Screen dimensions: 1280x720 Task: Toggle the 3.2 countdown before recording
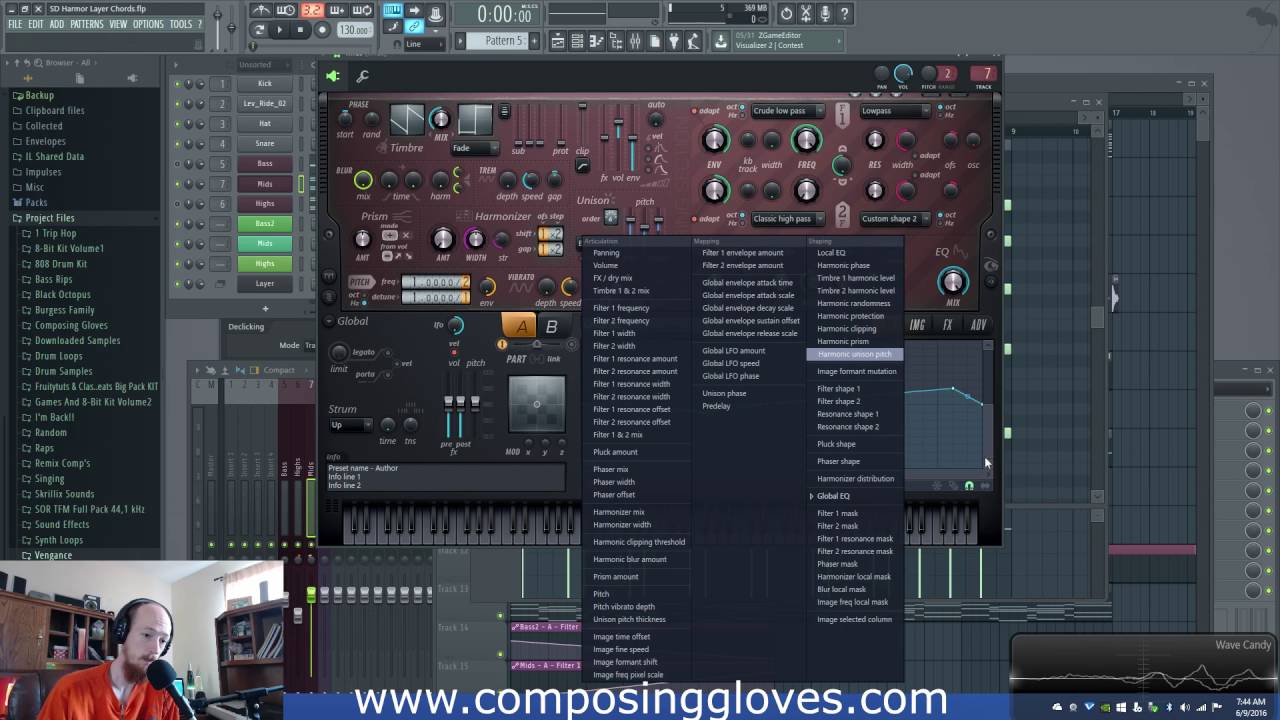[312, 11]
